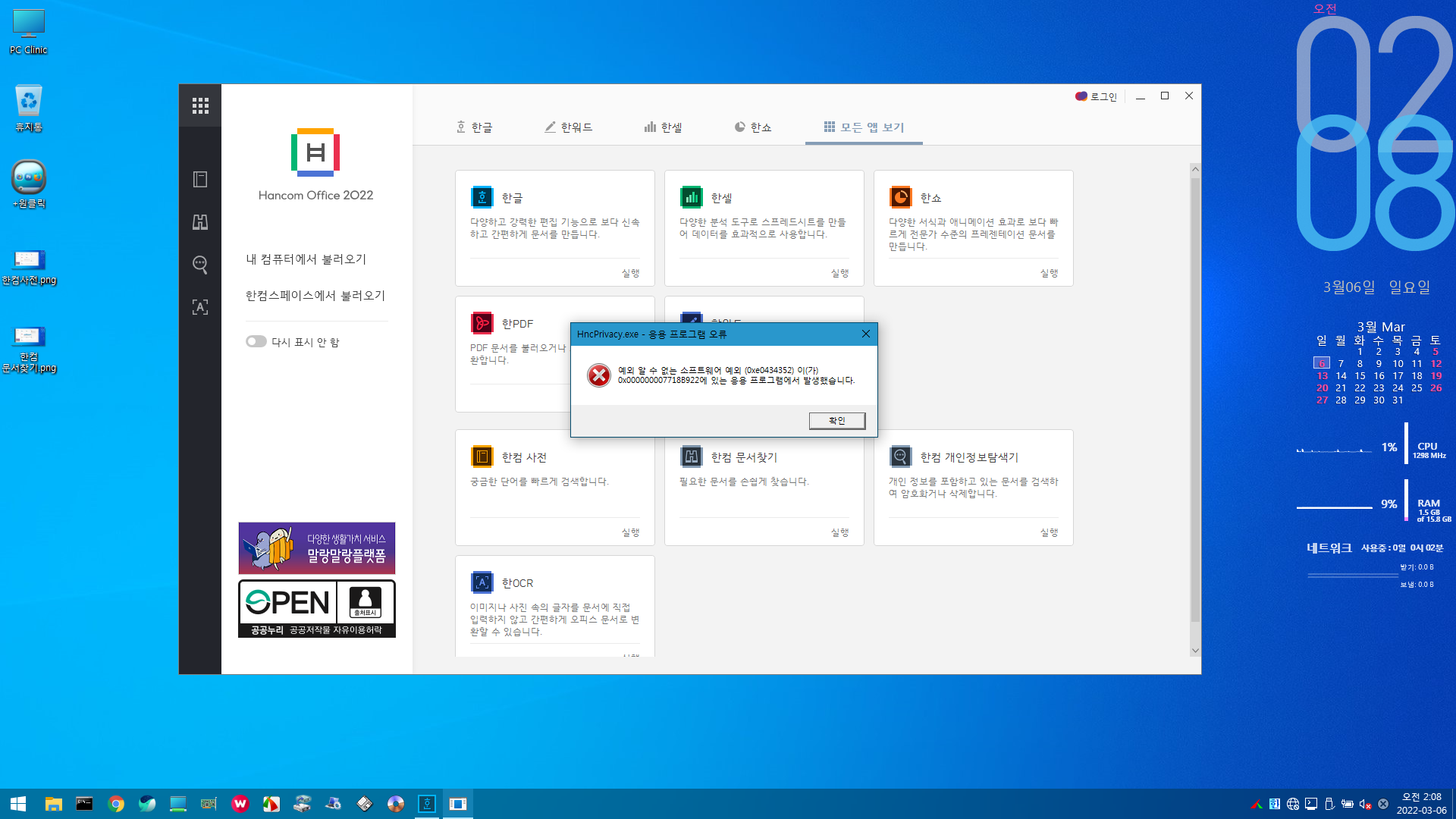Click the volume icon in the system tray

pos(1365,804)
